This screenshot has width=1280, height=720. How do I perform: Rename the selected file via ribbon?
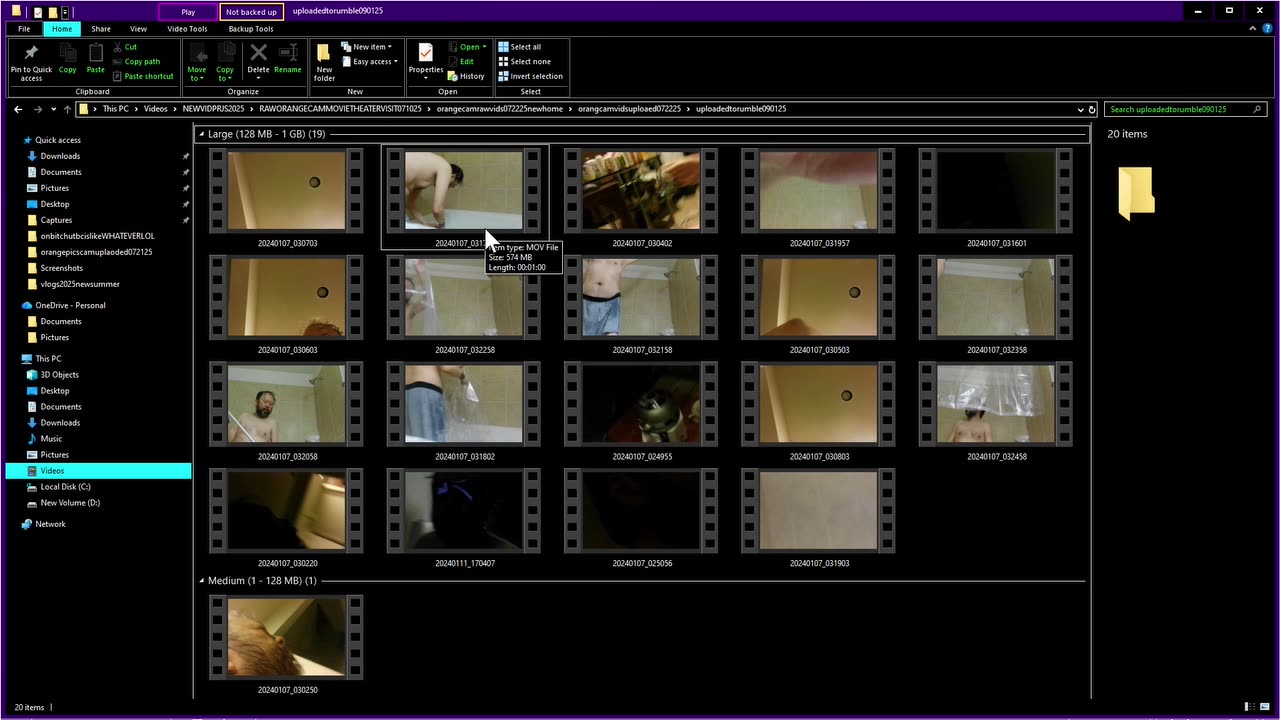(287, 59)
